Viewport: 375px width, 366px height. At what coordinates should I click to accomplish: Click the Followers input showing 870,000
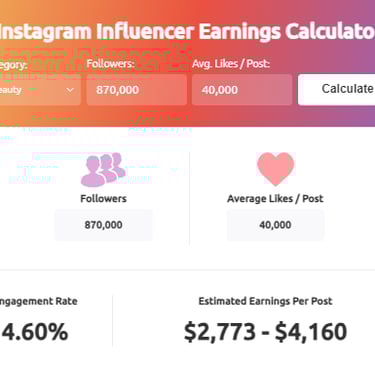[x=136, y=90]
